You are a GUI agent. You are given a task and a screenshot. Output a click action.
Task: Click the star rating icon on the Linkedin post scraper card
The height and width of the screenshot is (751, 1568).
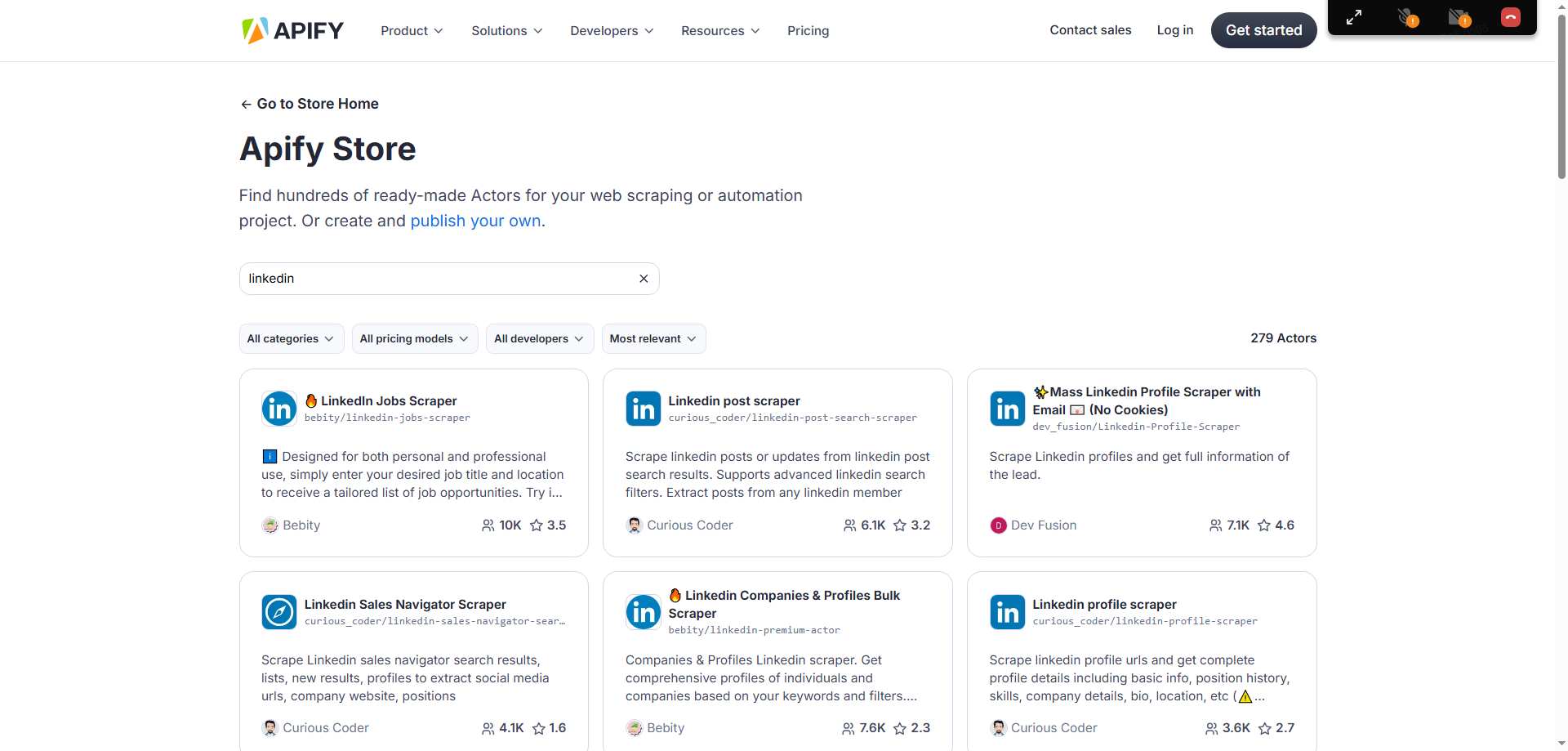[900, 525]
